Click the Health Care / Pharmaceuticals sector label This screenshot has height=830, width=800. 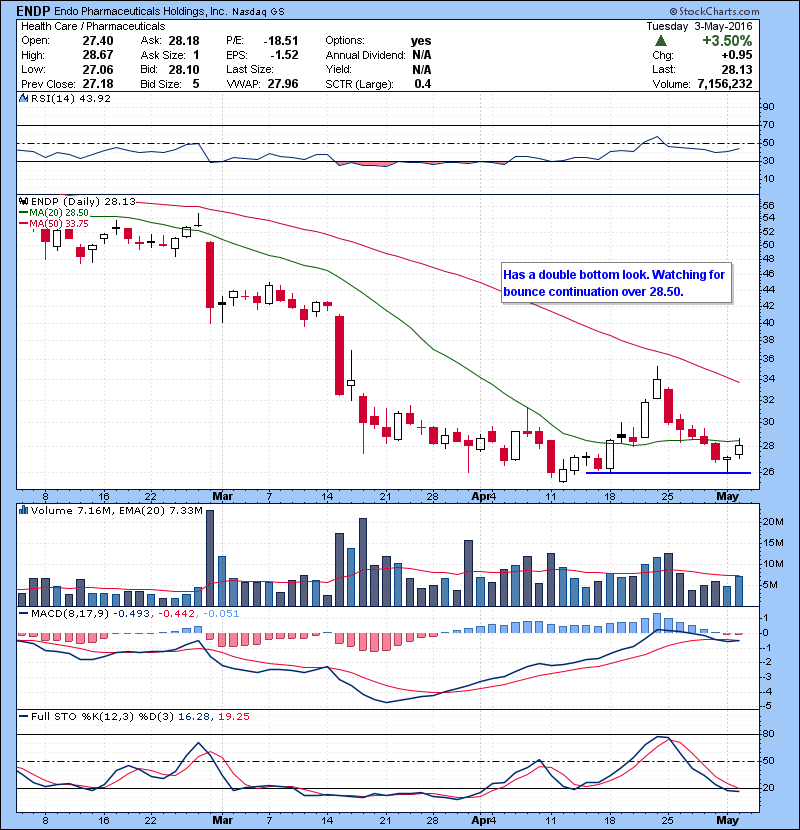(x=93, y=26)
